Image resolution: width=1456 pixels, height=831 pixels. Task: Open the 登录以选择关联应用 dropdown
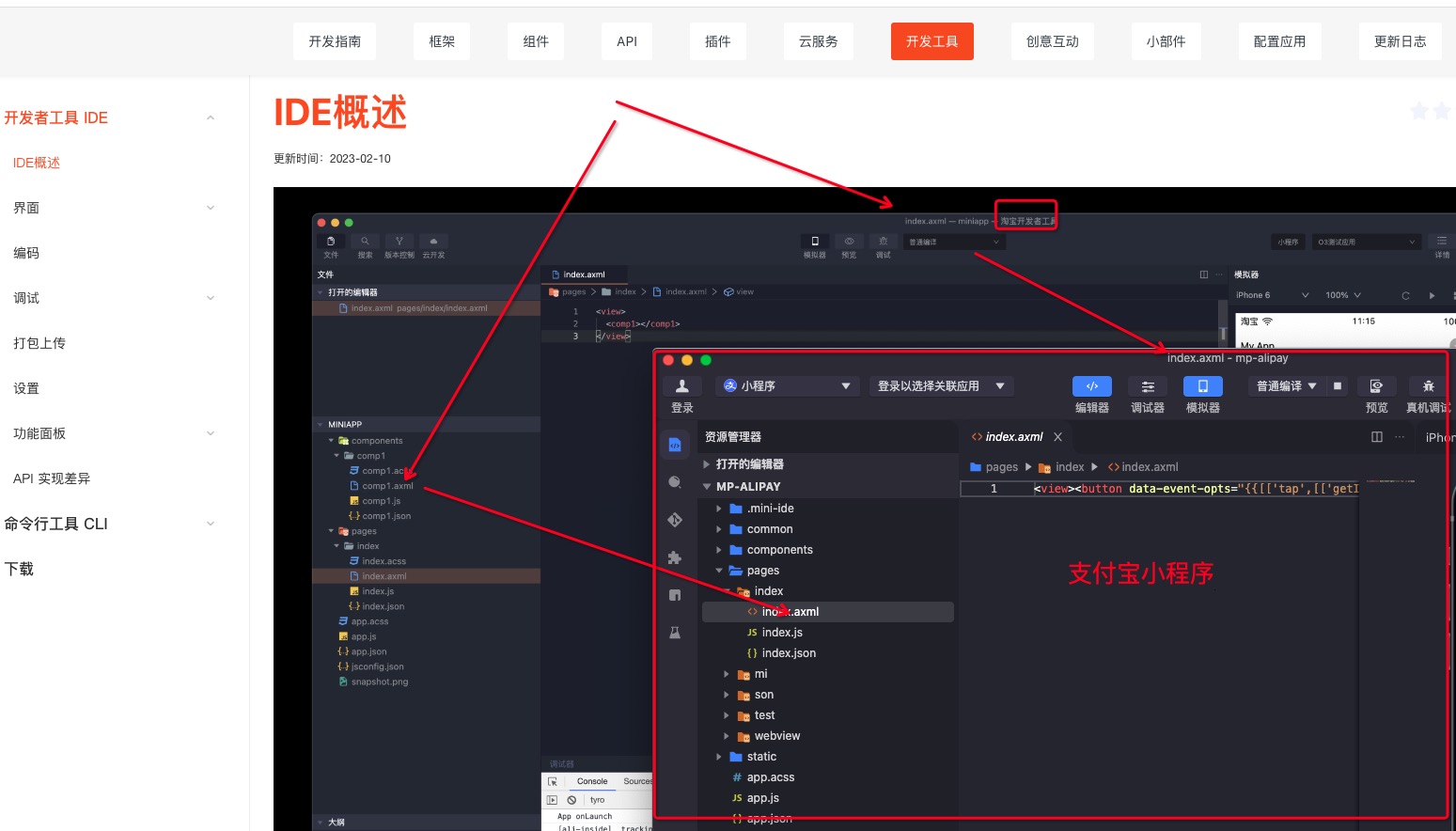point(941,386)
